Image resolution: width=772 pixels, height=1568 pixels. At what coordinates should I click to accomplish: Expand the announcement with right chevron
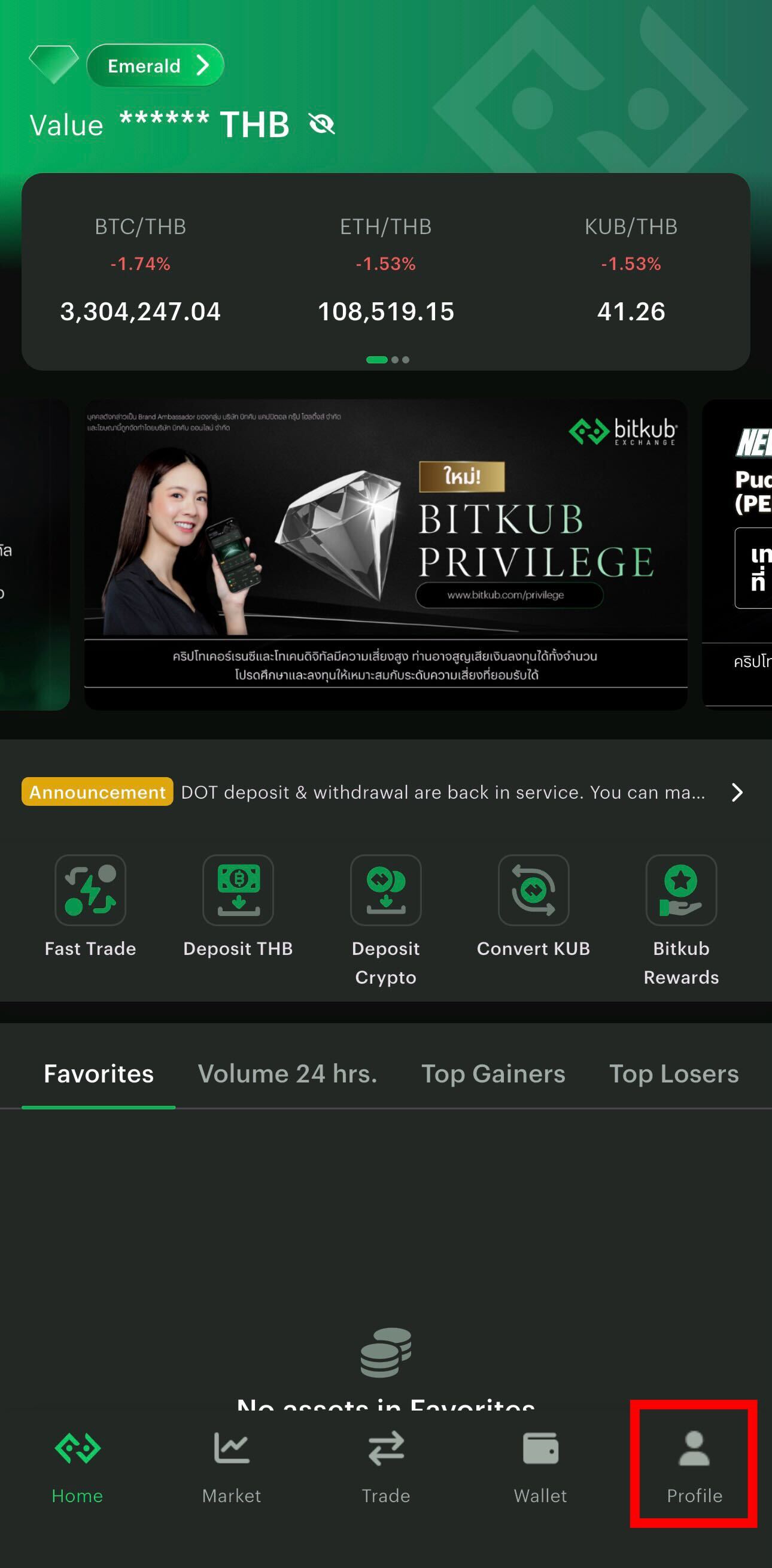tap(737, 792)
